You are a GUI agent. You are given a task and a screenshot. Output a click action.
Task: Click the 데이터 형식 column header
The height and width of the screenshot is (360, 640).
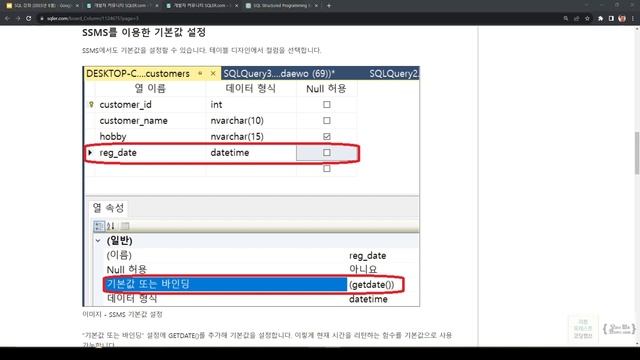pyautogui.click(x=251, y=89)
